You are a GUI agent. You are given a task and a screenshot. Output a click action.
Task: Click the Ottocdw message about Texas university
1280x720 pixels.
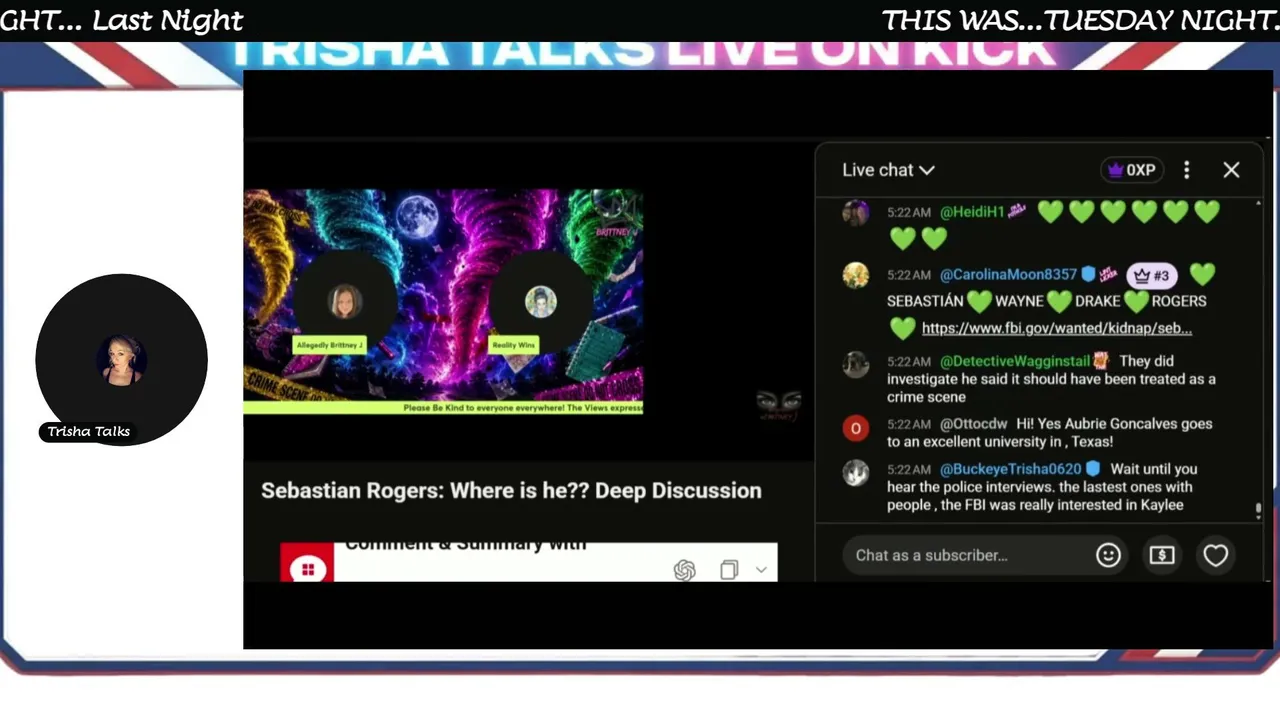(x=1049, y=433)
